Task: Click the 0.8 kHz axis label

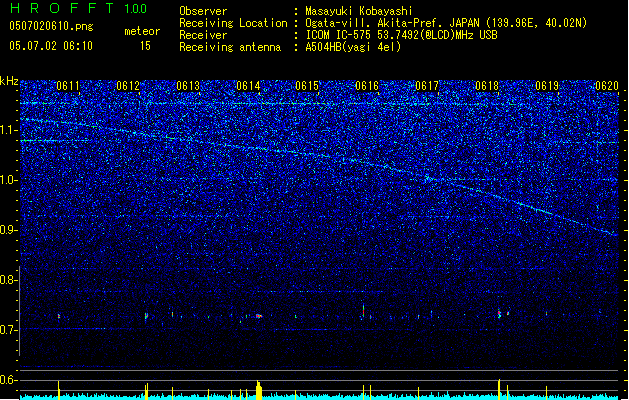Action: [x=9, y=280]
